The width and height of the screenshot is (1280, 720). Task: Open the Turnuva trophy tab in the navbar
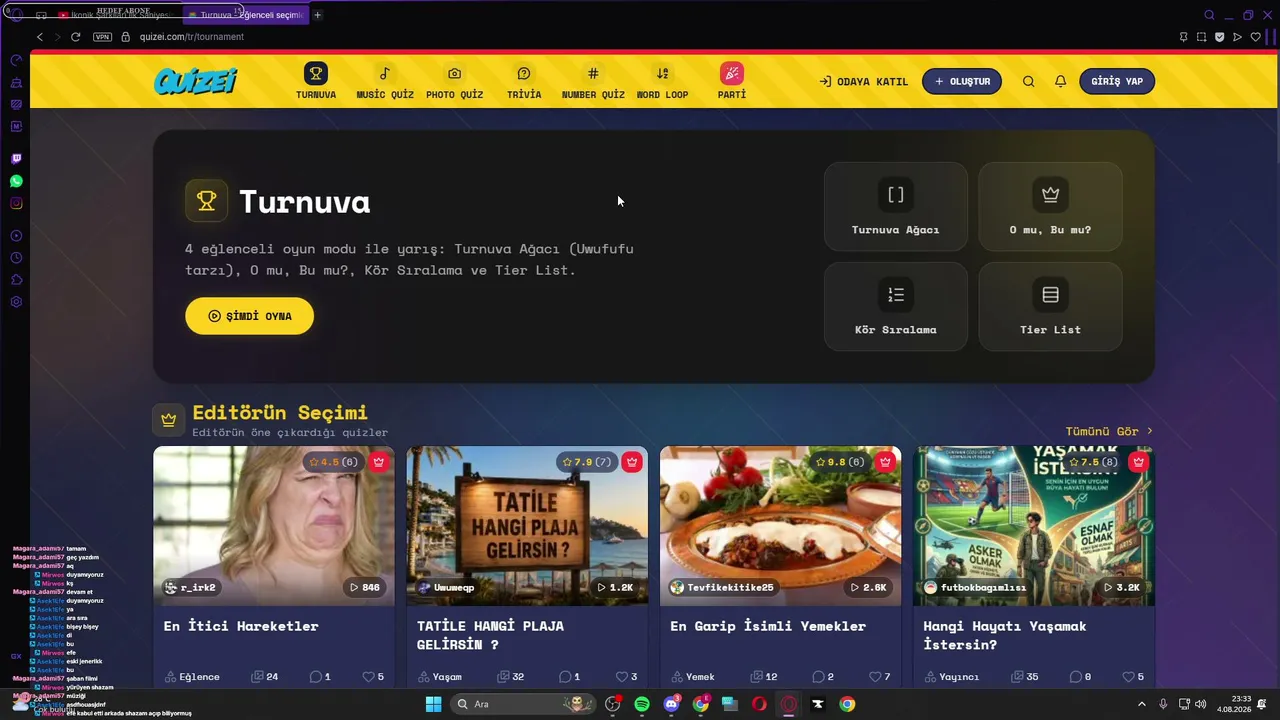coord(316,81)
